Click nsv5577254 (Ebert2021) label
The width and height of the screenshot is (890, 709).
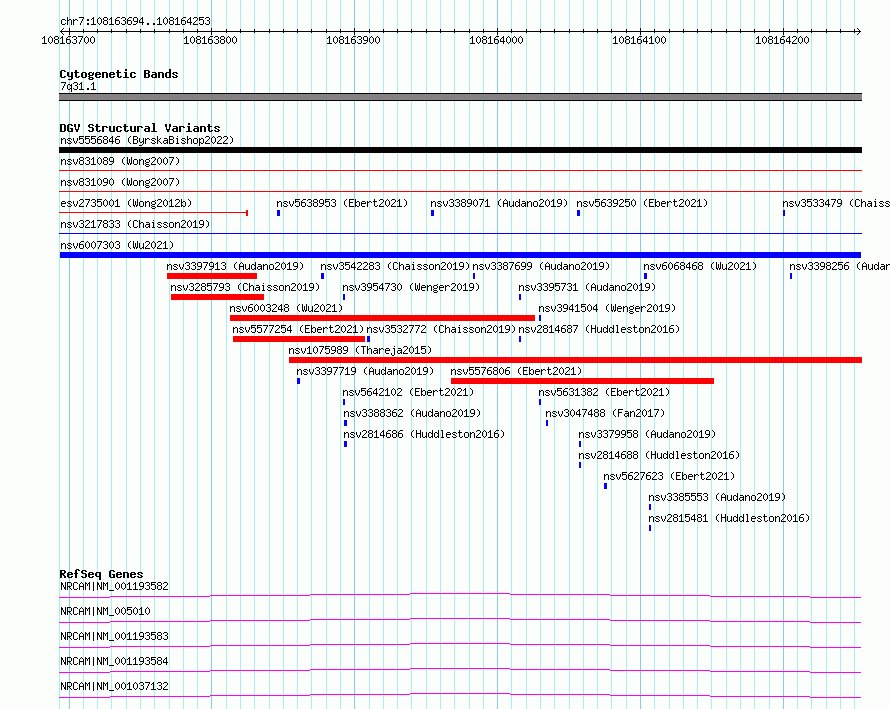(298, 329)
